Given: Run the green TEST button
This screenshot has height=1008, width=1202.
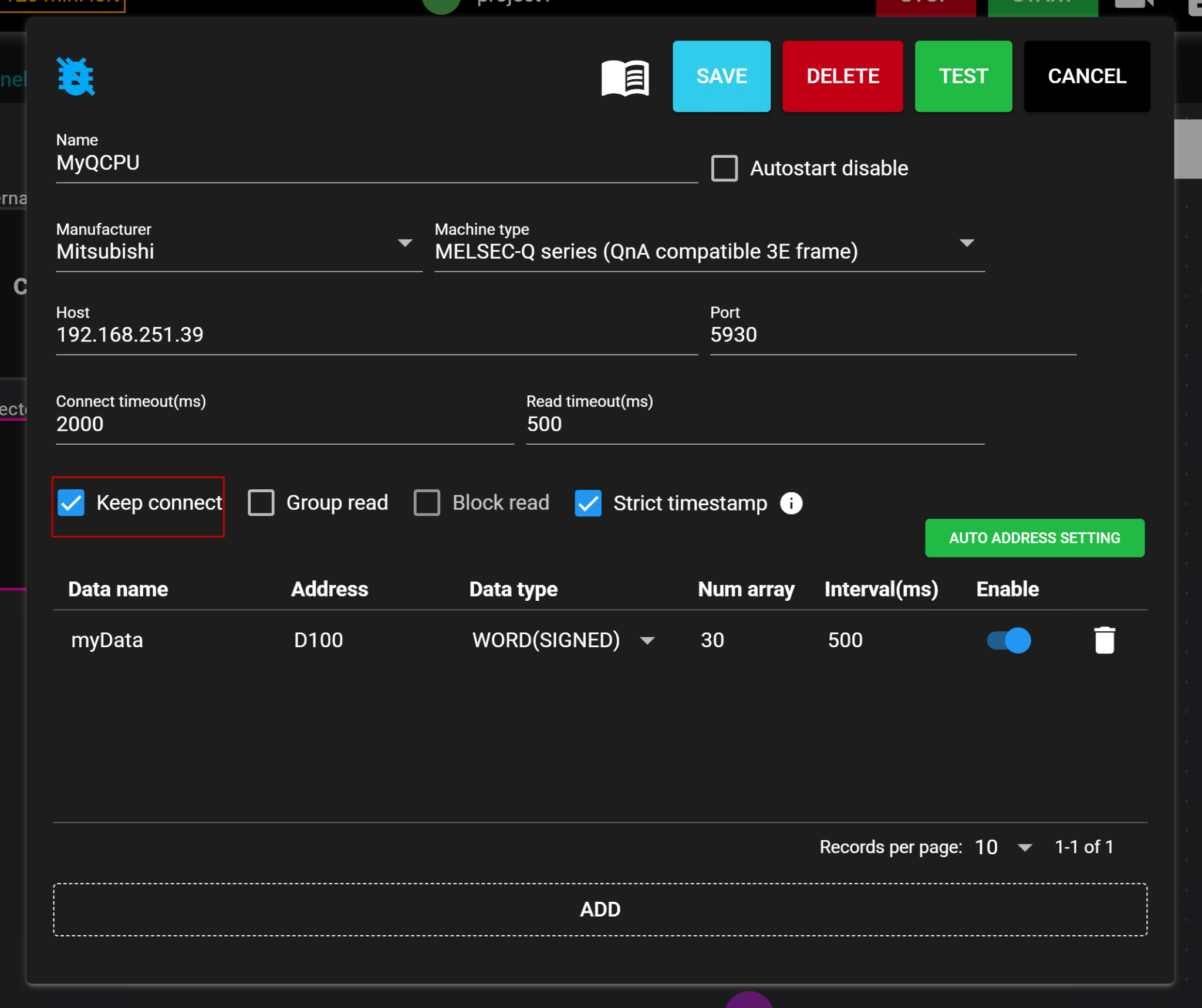Looking at the screenshot, I should (x=963, y=76).
